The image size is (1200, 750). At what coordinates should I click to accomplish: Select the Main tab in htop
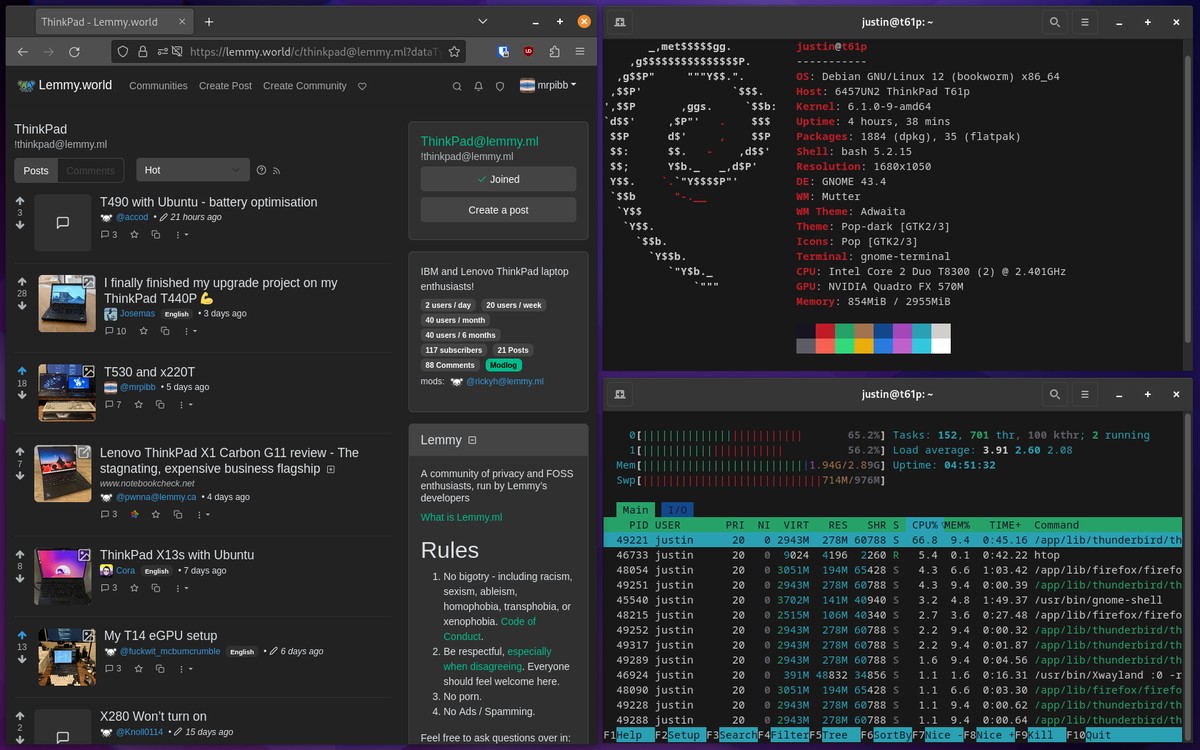636,510
